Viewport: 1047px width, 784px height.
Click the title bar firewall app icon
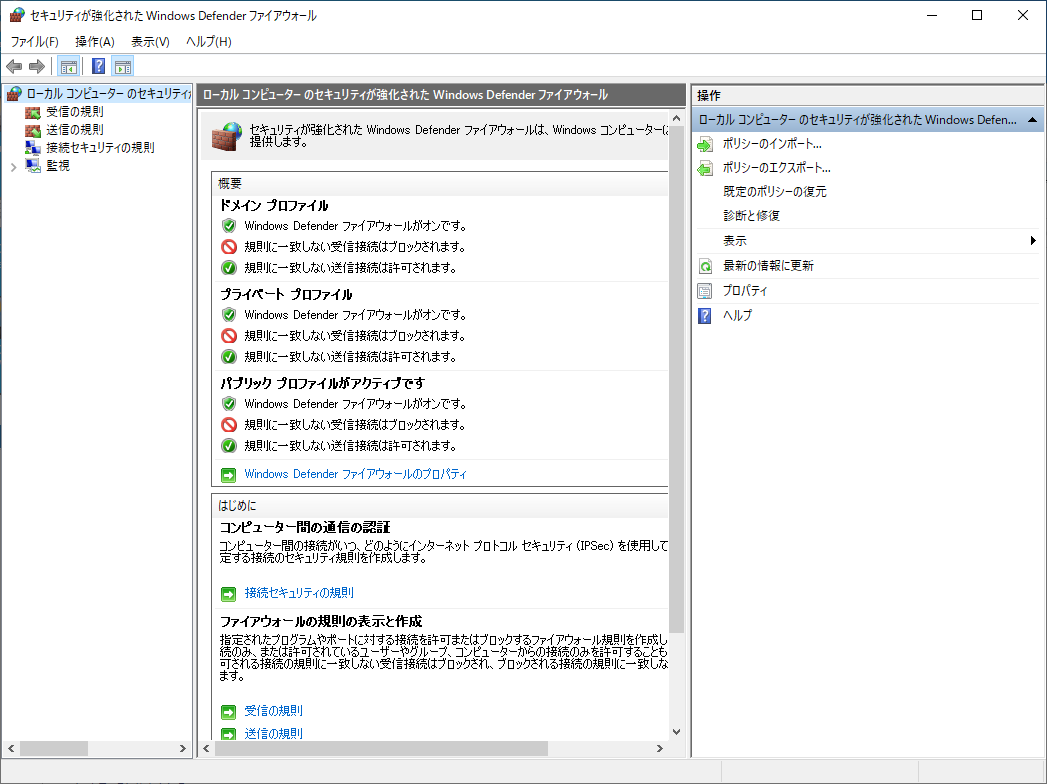[17, 15]
